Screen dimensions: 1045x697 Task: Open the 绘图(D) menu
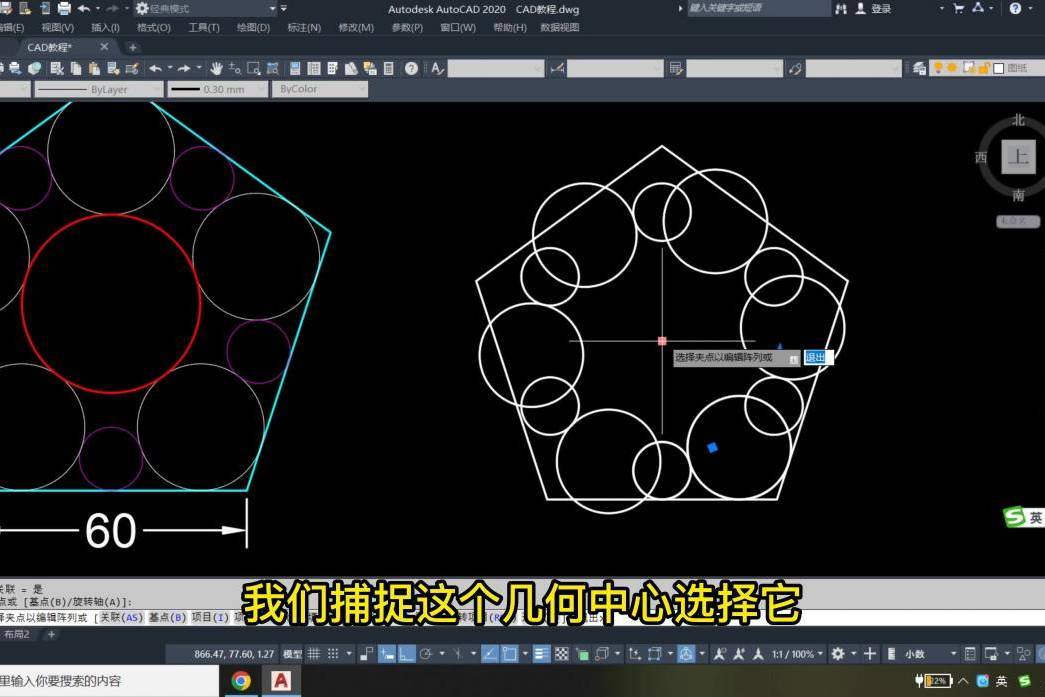pyautogui.click(x=253, y=27)
